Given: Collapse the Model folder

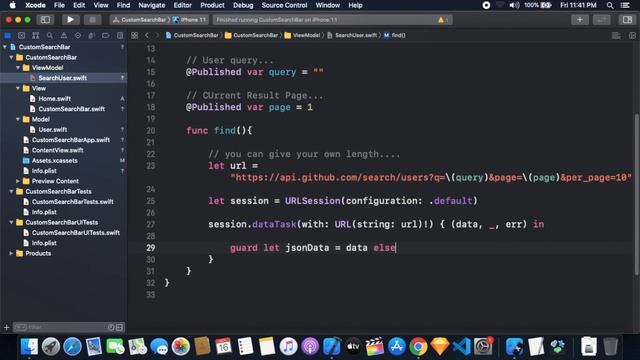Looking at the screenshot, I should [x=18, y=119].
